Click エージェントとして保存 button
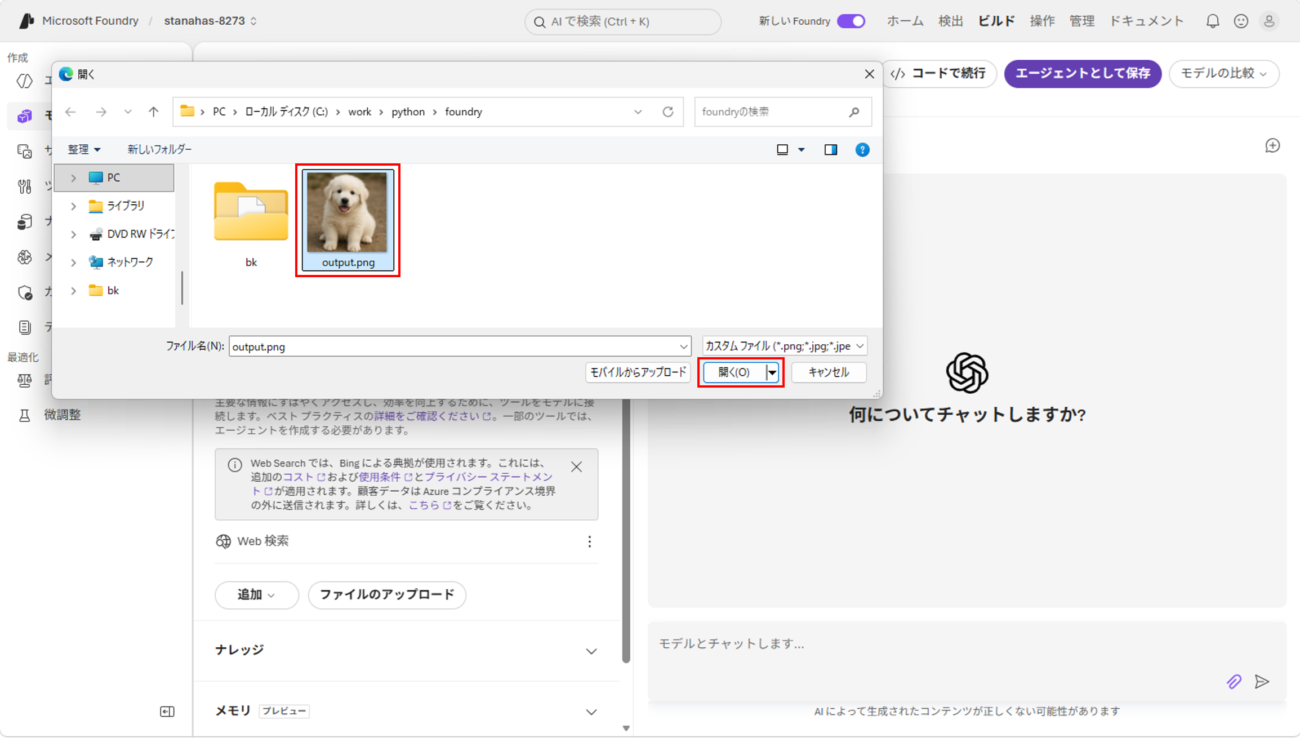Screen dimensions: 1300x738 (x=1083, y=73)
